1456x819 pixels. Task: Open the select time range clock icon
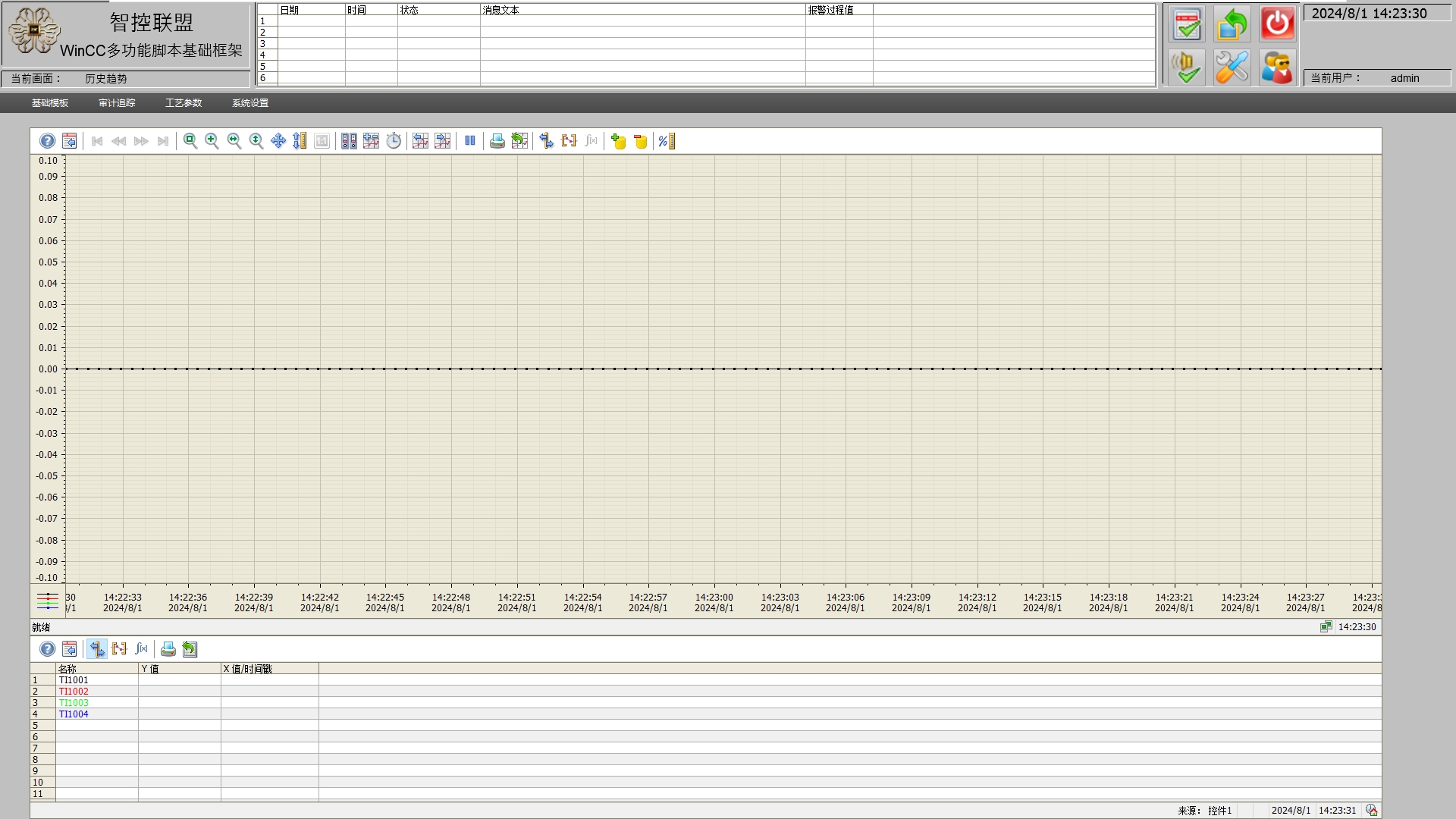(394, 141)
